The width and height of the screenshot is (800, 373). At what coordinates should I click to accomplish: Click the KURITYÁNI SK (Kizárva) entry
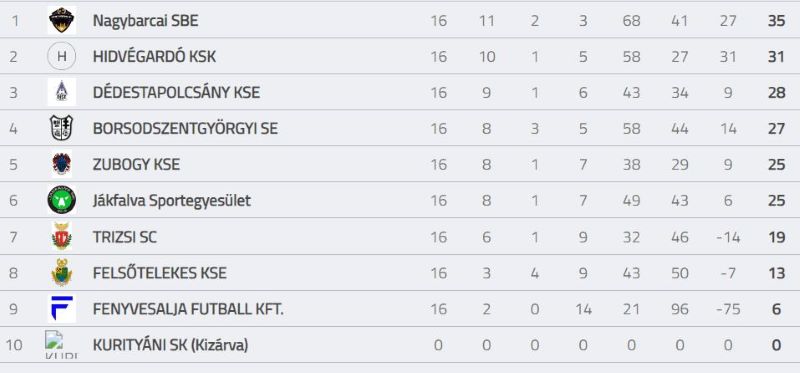(170, 345)
